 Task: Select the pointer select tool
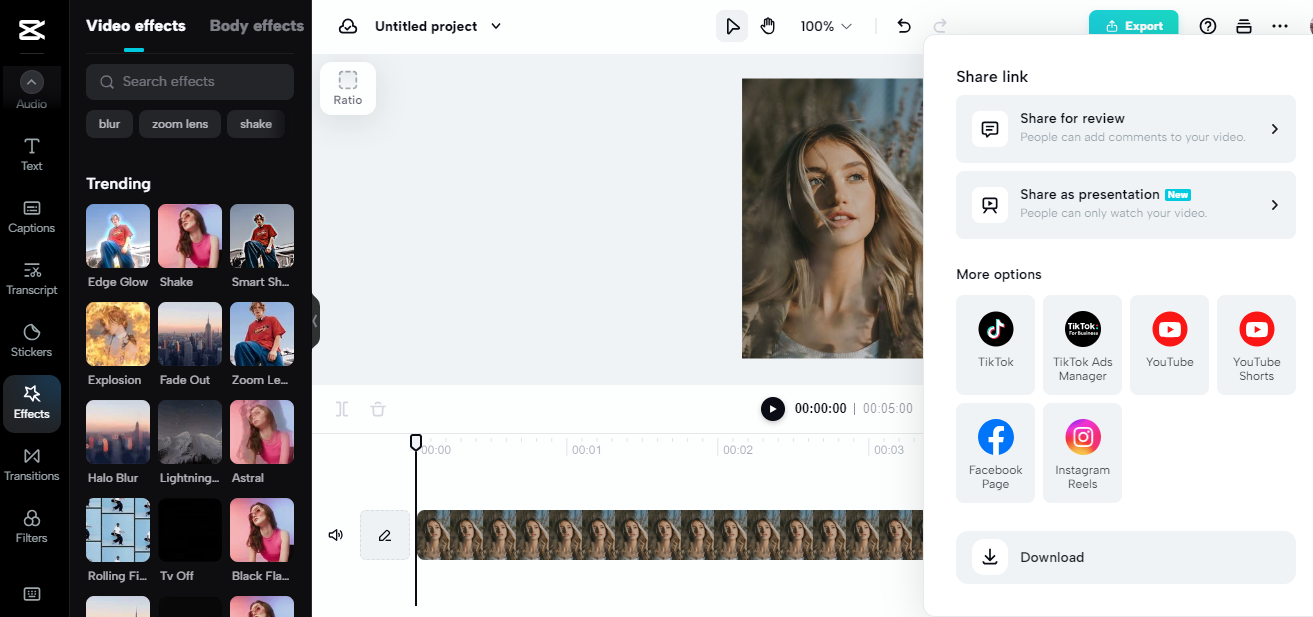[x=732, y=26]
